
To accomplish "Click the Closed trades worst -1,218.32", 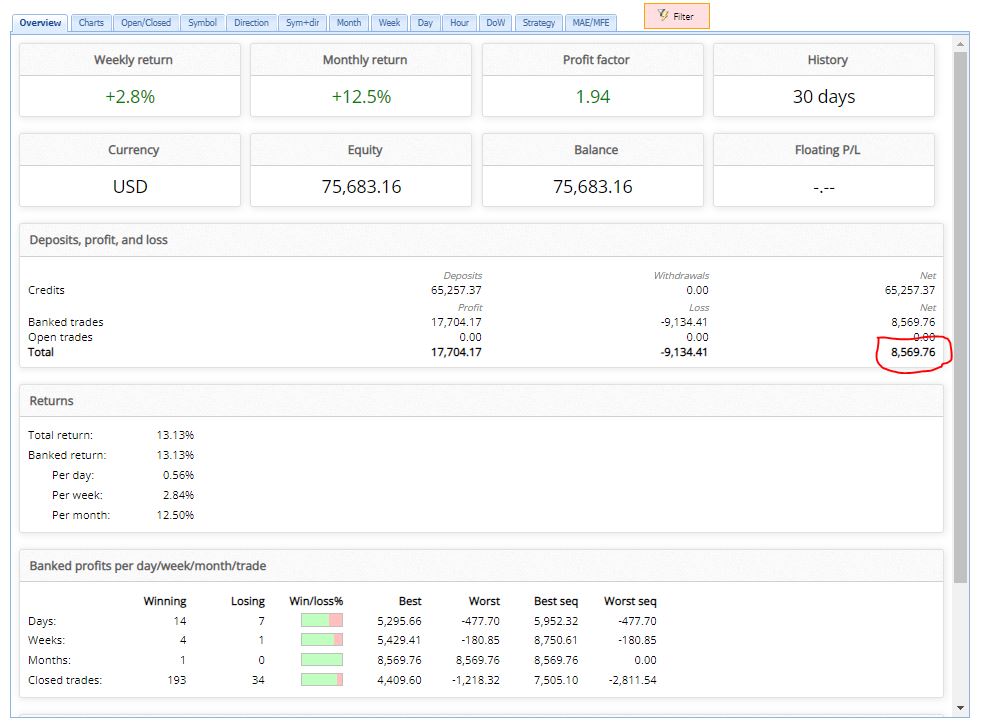I will point(475,680).
